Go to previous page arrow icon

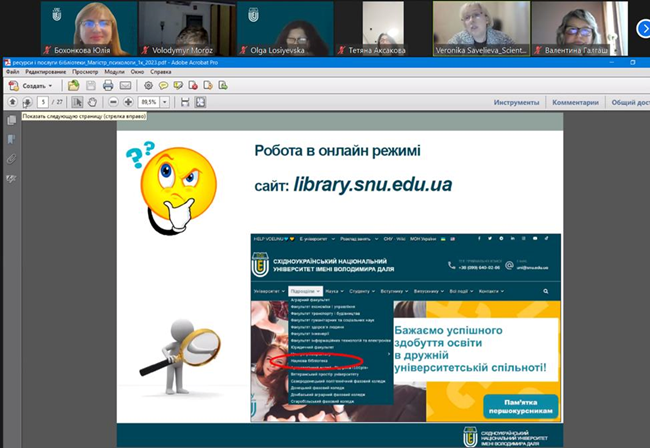coord(12,102)
